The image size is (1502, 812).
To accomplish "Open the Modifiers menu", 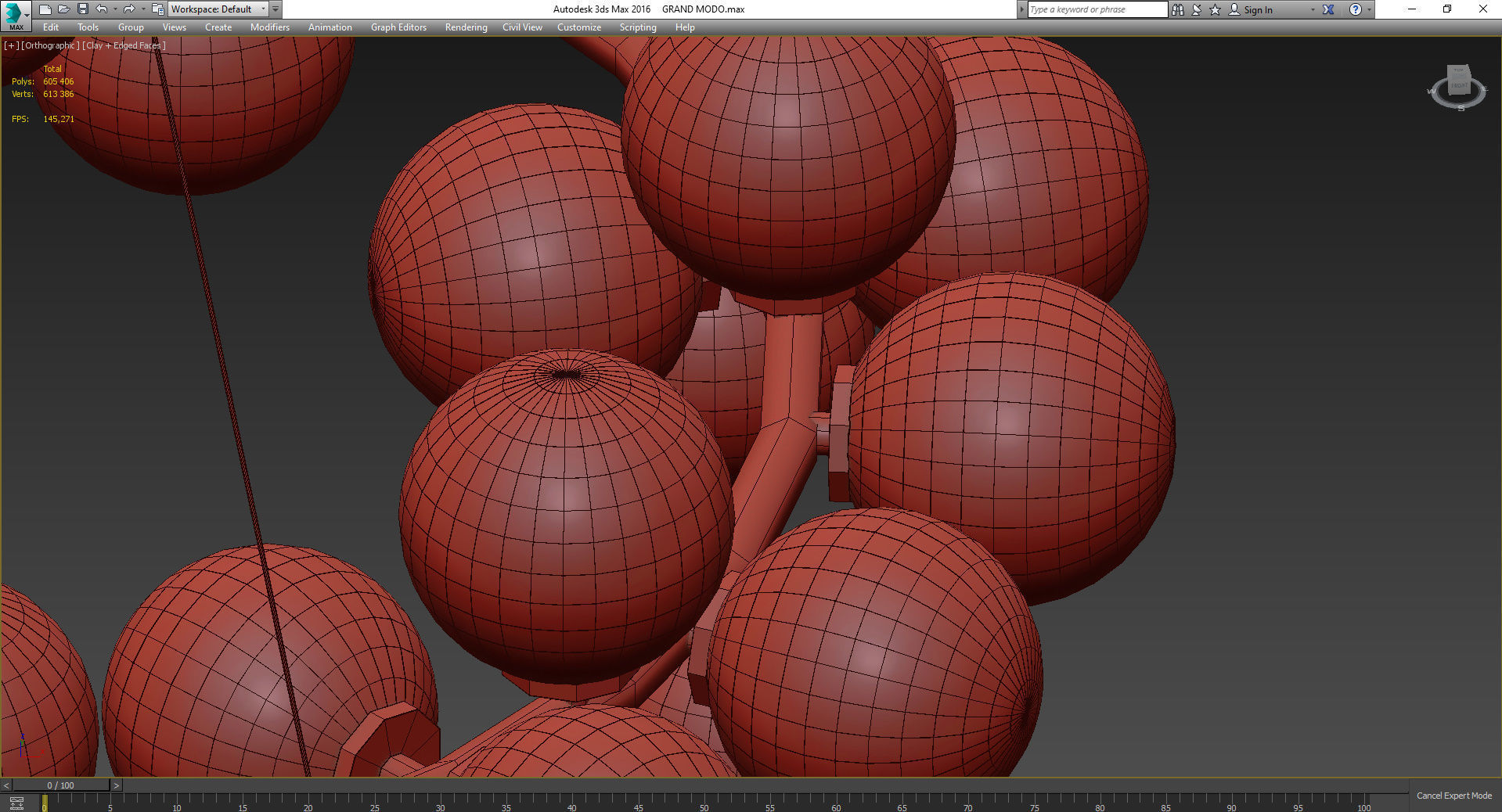I will click(x=270, y=27).
